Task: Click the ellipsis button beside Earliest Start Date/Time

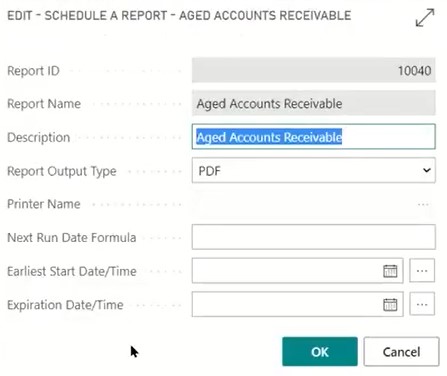Action: click(x=422, y=271)
